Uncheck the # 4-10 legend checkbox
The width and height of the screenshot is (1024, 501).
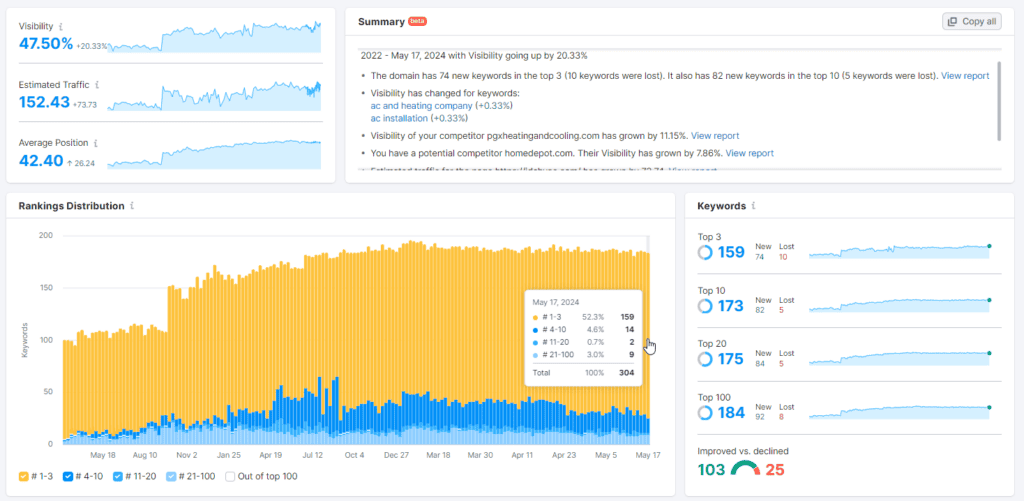[67, 476]
